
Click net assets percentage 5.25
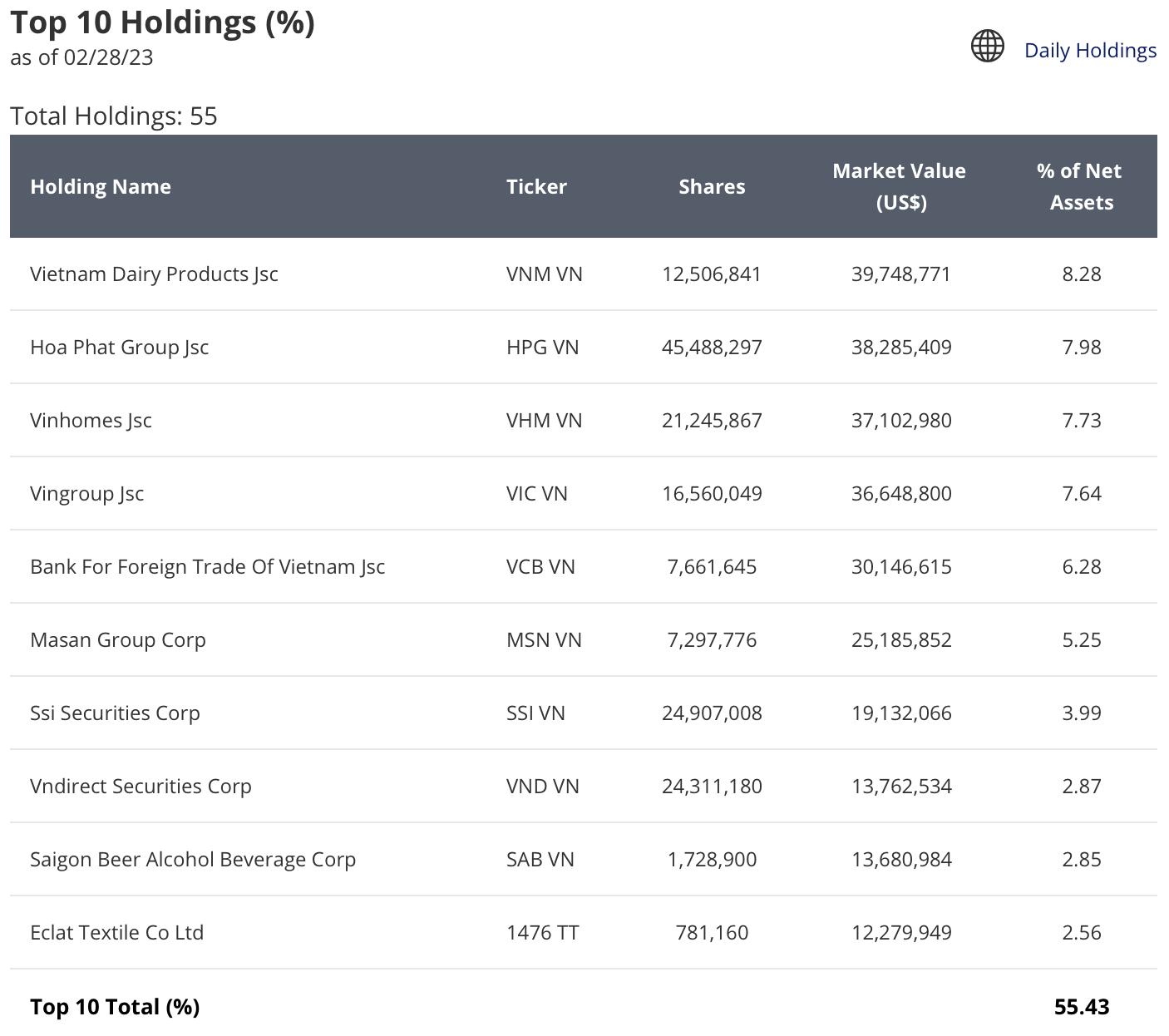pos(1082,639)
